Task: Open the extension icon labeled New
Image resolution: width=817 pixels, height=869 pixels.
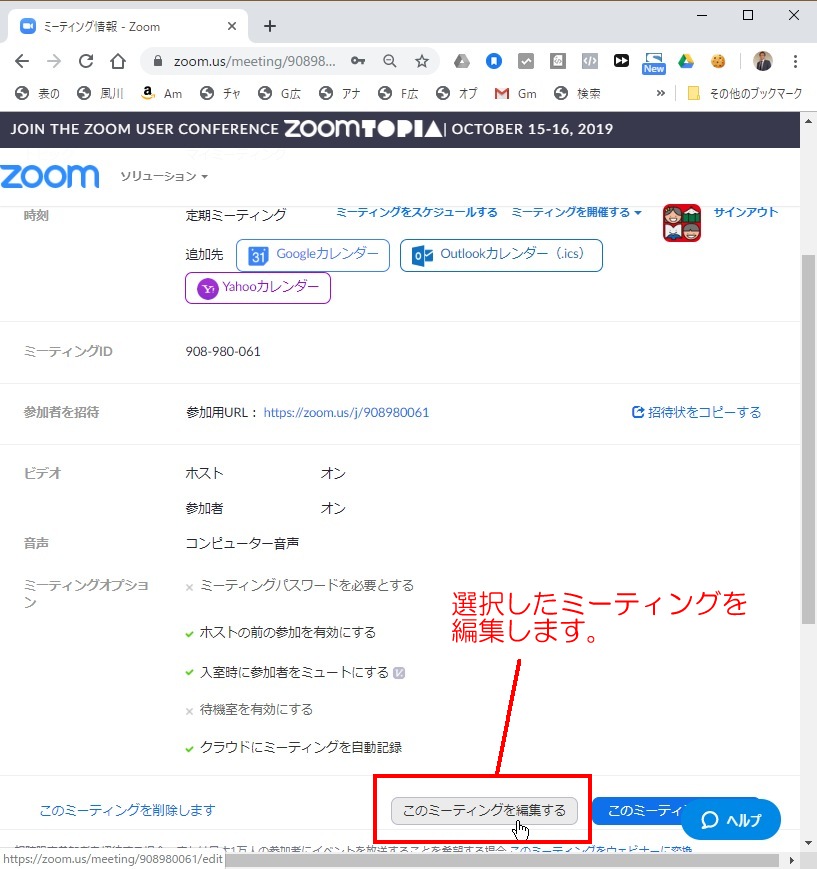Action: [653, 63]
